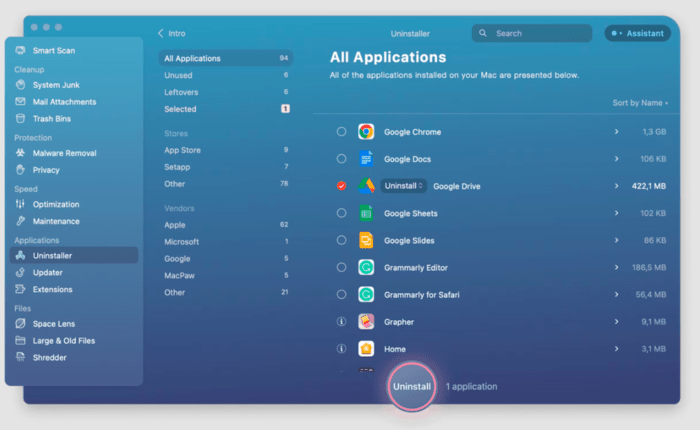Image resolution: width=700 pixels, height=430 pixels.
Task: Click the magnifier icon in Search
Action: click(483, 33)
